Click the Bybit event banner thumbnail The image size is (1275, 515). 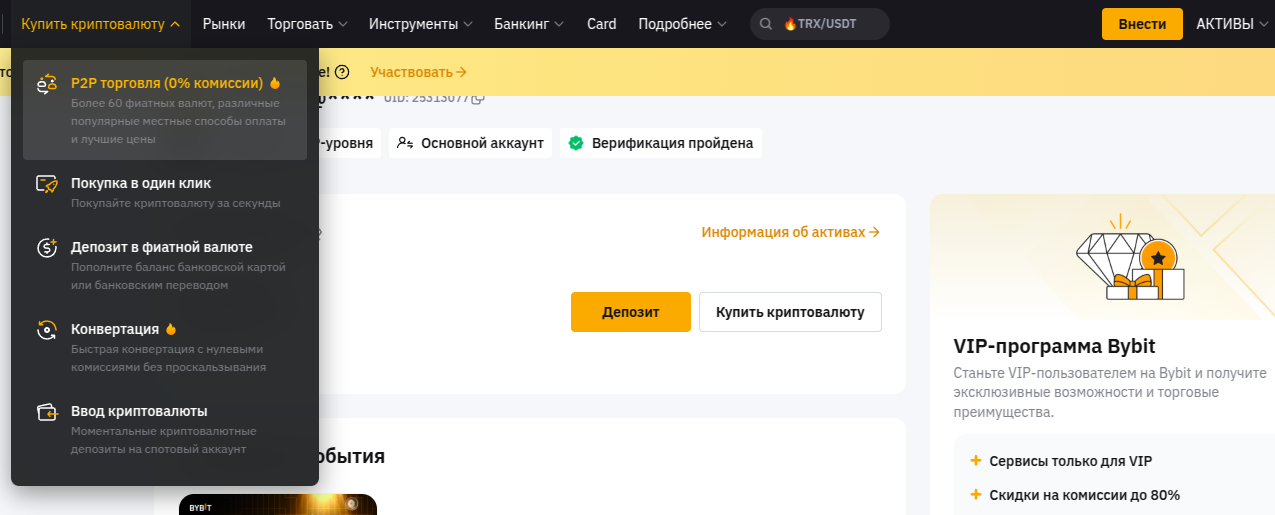tap(278, 504)
